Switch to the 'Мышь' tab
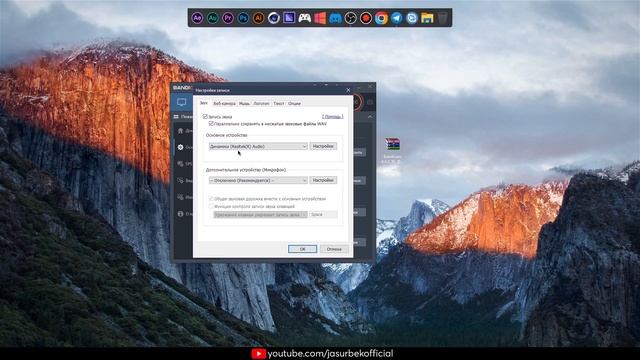Screen dimensions: 640x360 244,103
